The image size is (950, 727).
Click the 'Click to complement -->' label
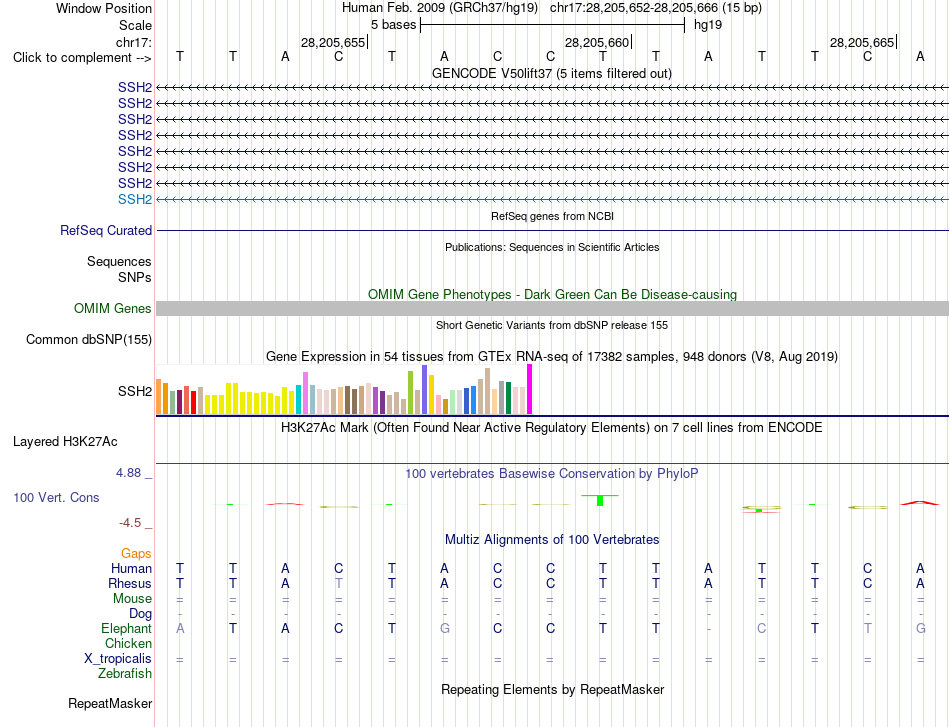pyautogui.click(x=82, y=58)
